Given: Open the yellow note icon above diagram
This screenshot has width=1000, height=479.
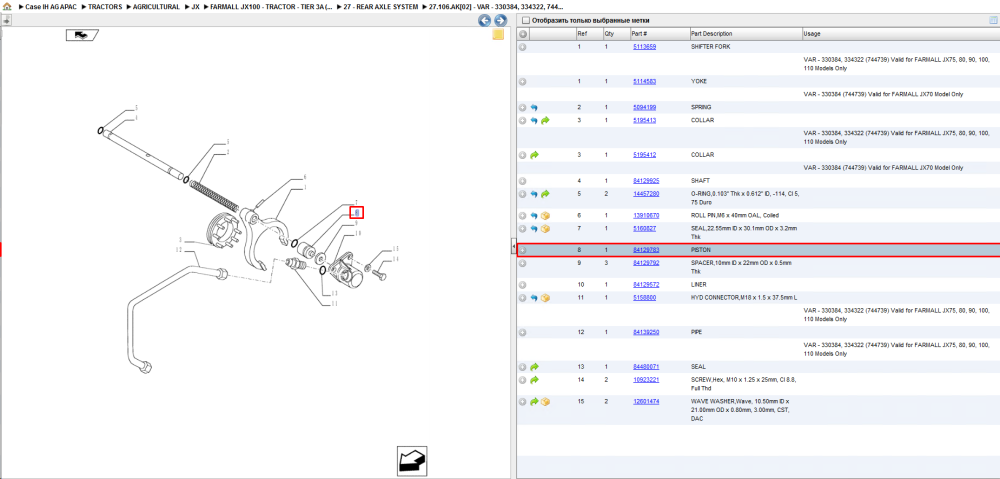Looking at the screenshot, I should [x=498, y=34].
